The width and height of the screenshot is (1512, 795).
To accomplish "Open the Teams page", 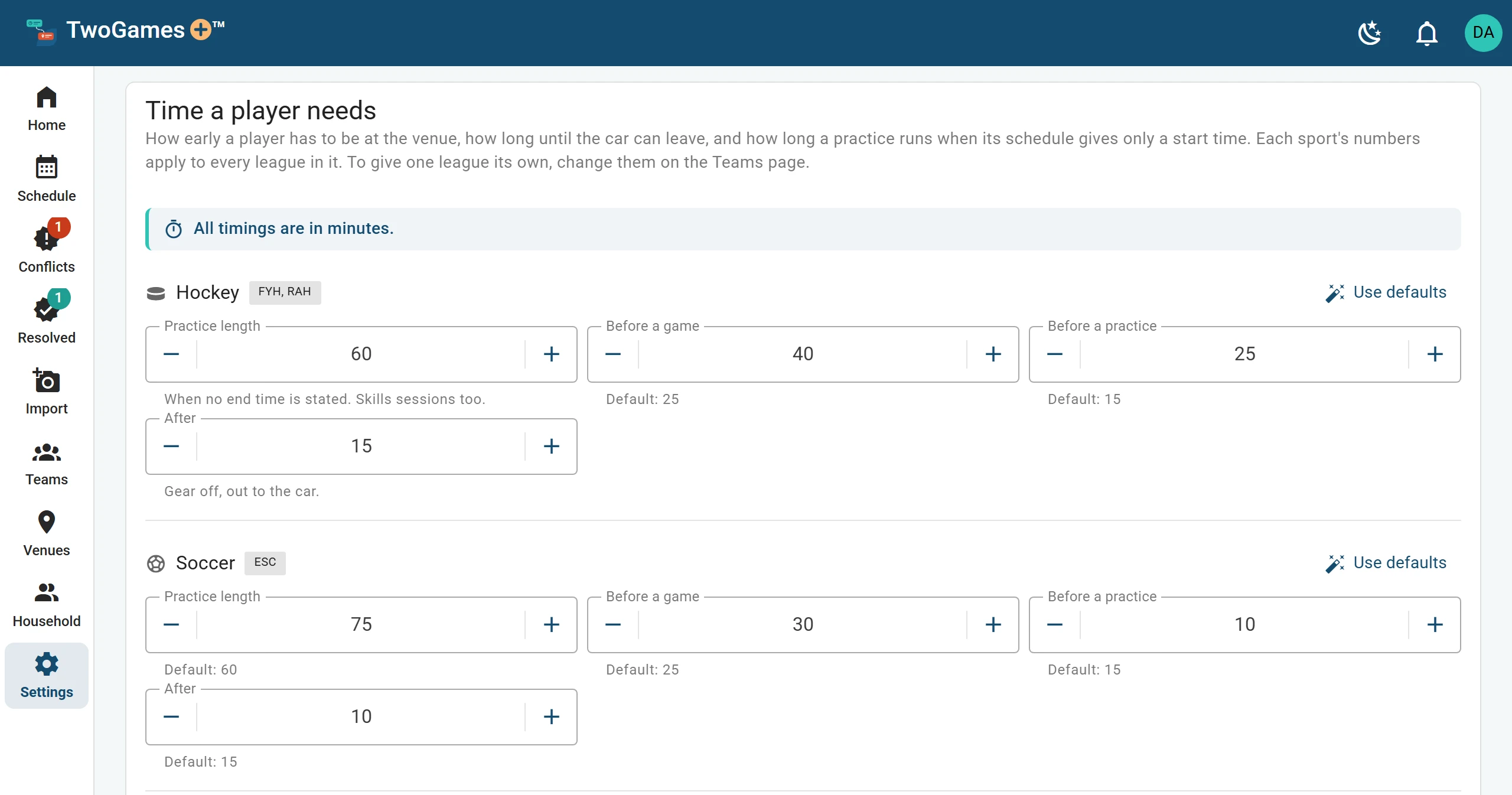I will (x=47, y=464).
